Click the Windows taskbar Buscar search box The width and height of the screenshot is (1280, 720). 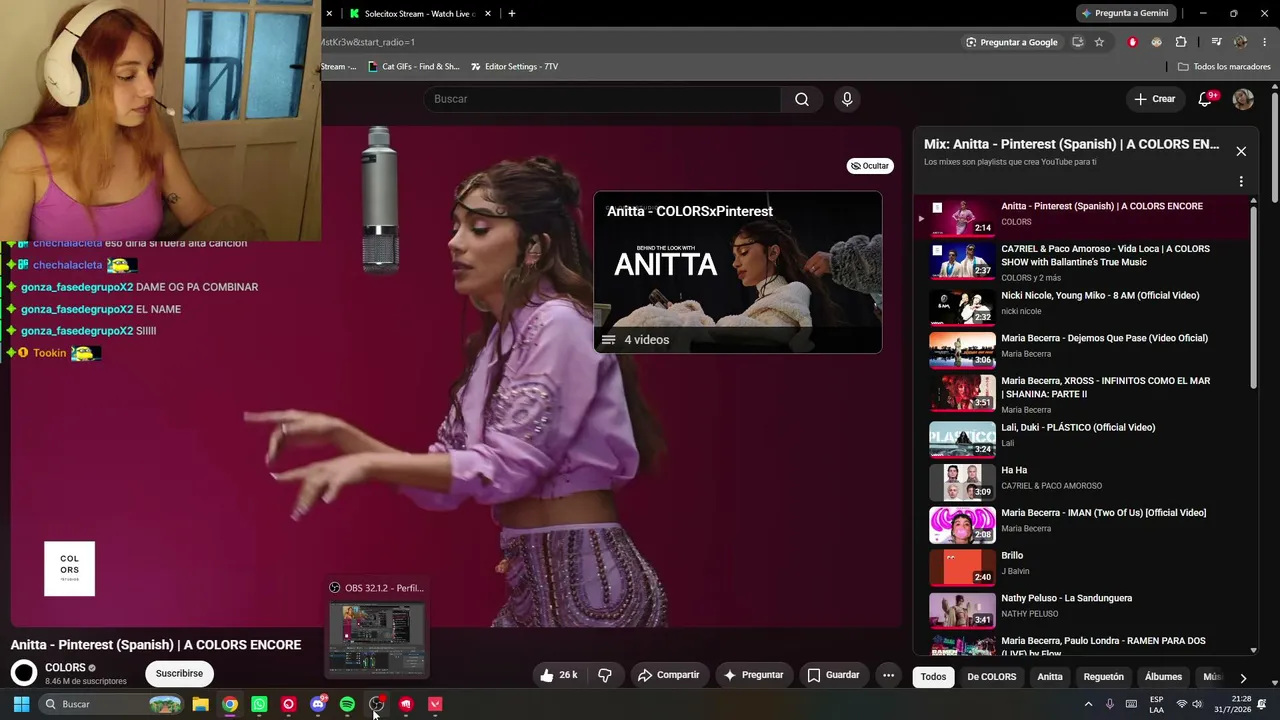point(112,704)
